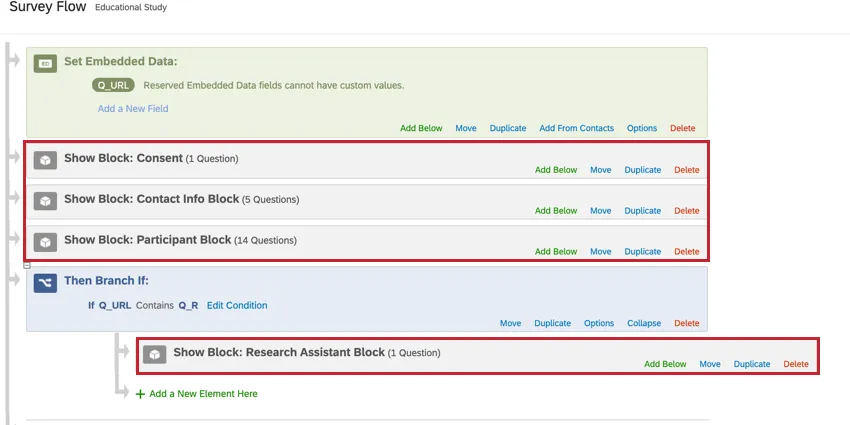This screenshot has height=425, width=850.
Task: Click the Set Embedded Data block icon
Action: point(45,63)
